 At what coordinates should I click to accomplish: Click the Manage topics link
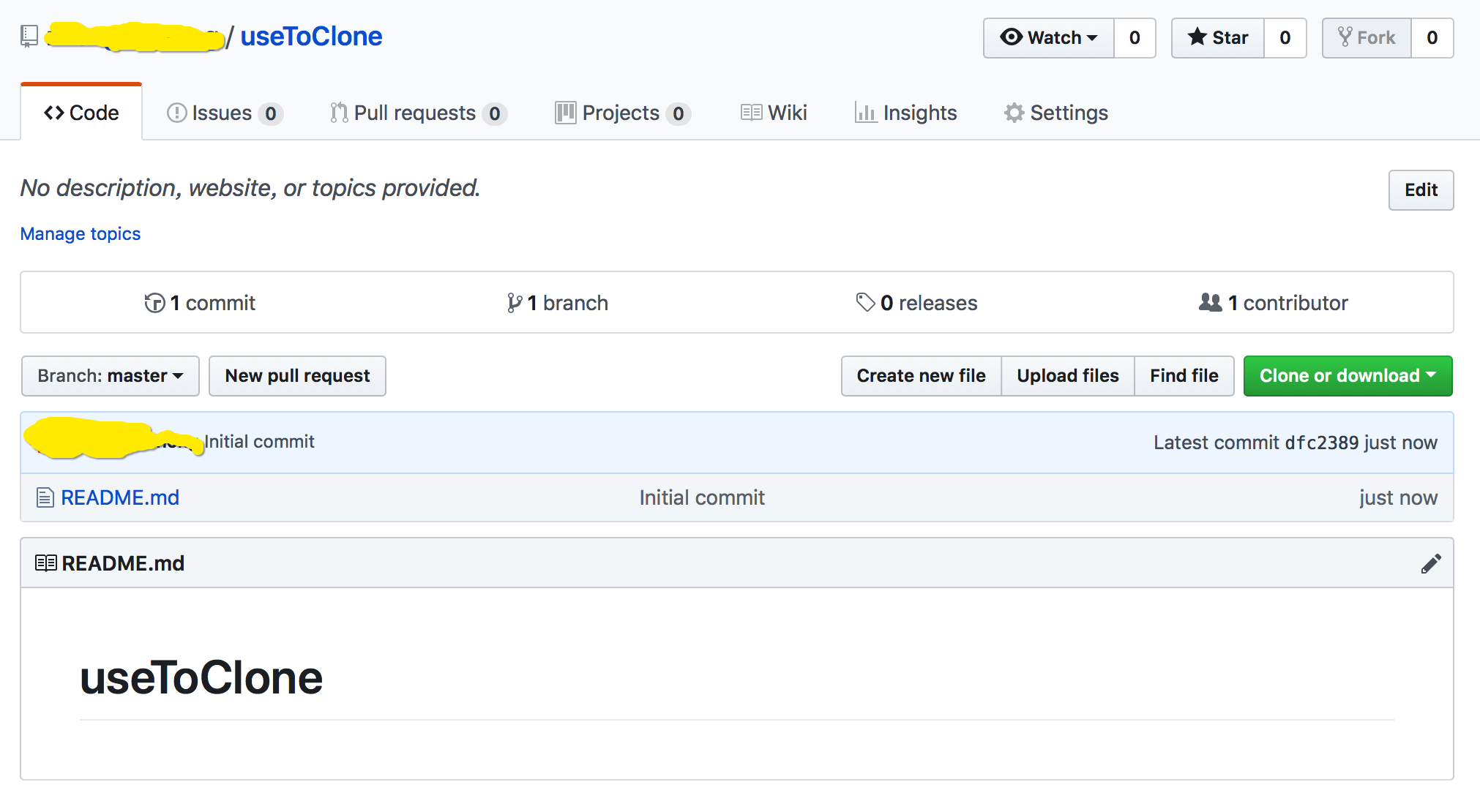point(81,234)
